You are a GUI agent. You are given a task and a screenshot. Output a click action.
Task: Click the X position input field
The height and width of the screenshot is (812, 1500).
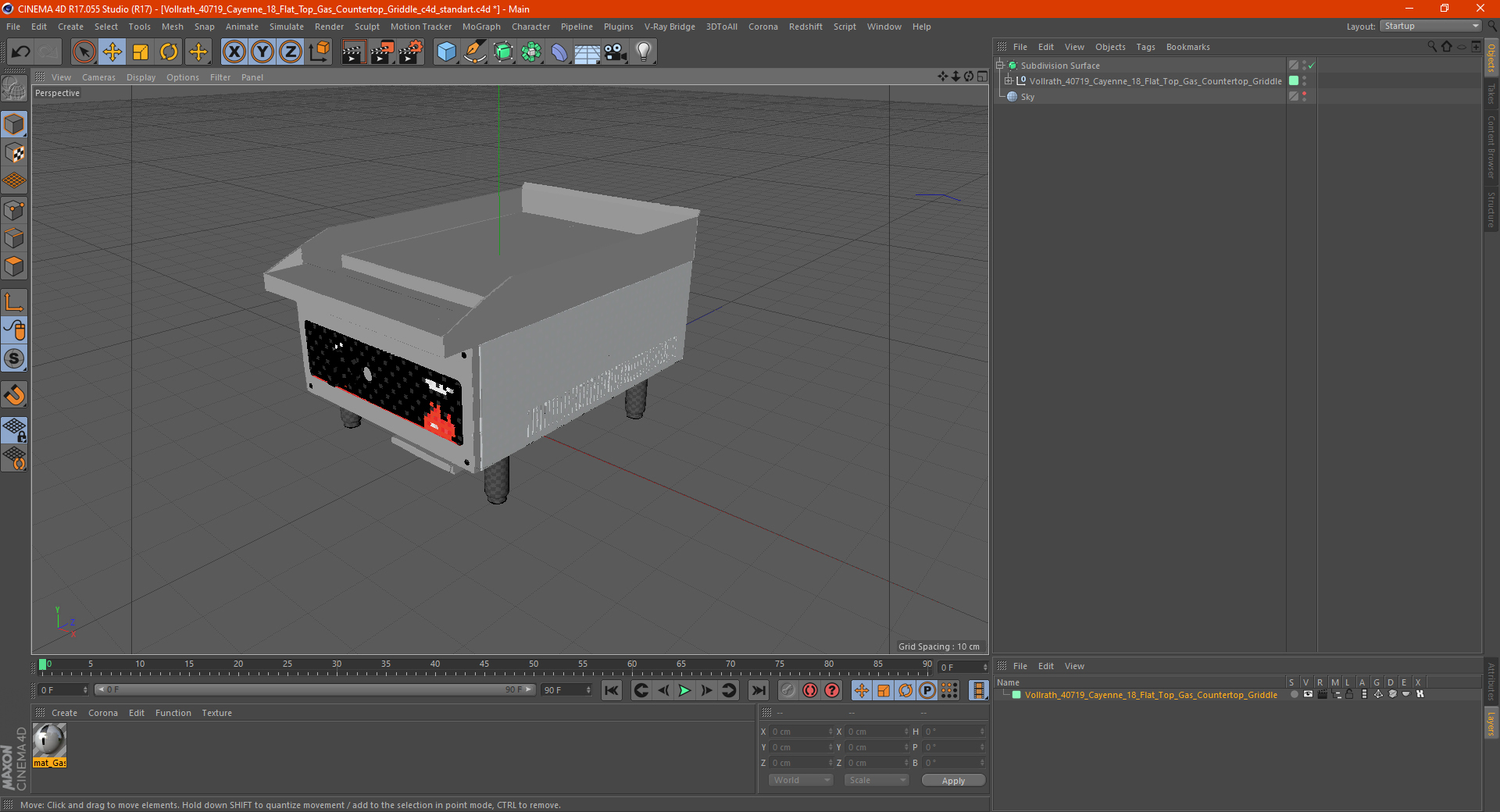click(800, 732)
